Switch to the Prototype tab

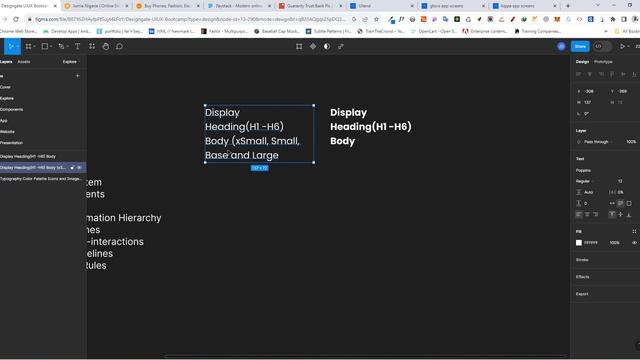603,62
